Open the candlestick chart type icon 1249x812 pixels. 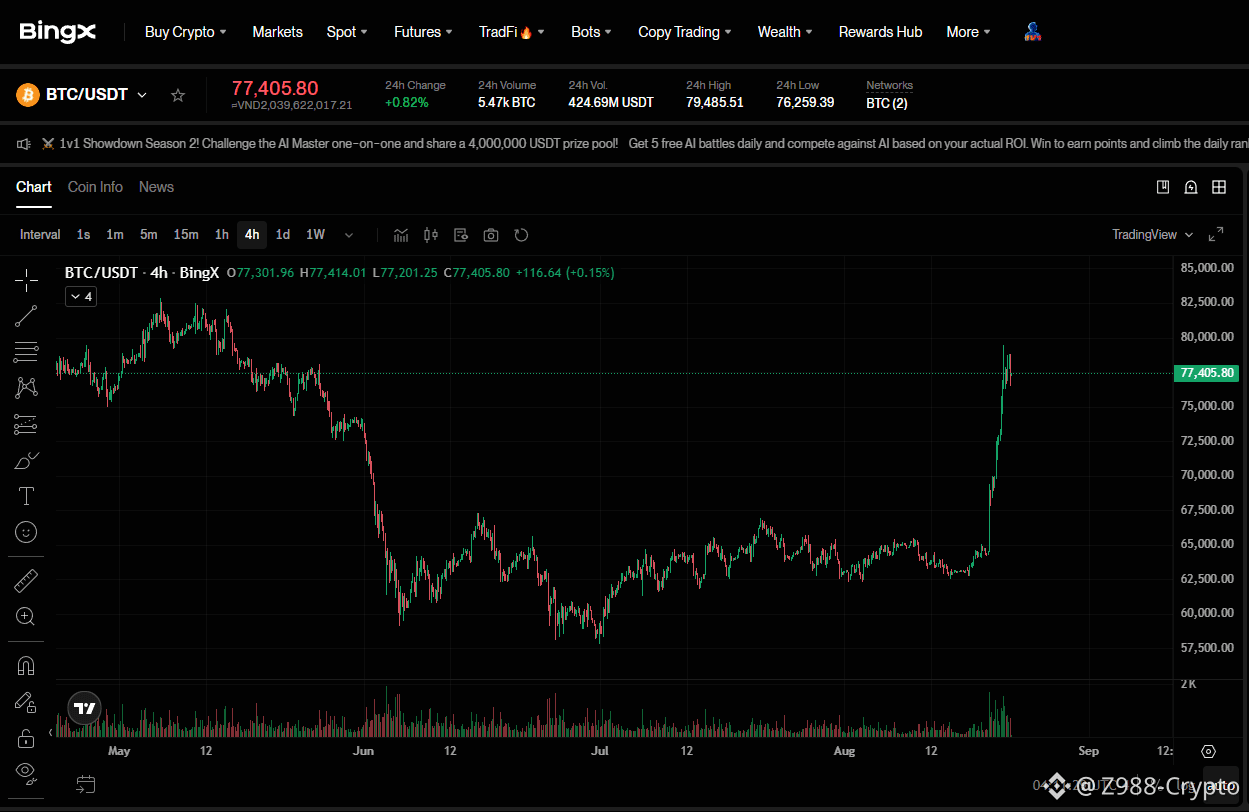coord(431,235)
